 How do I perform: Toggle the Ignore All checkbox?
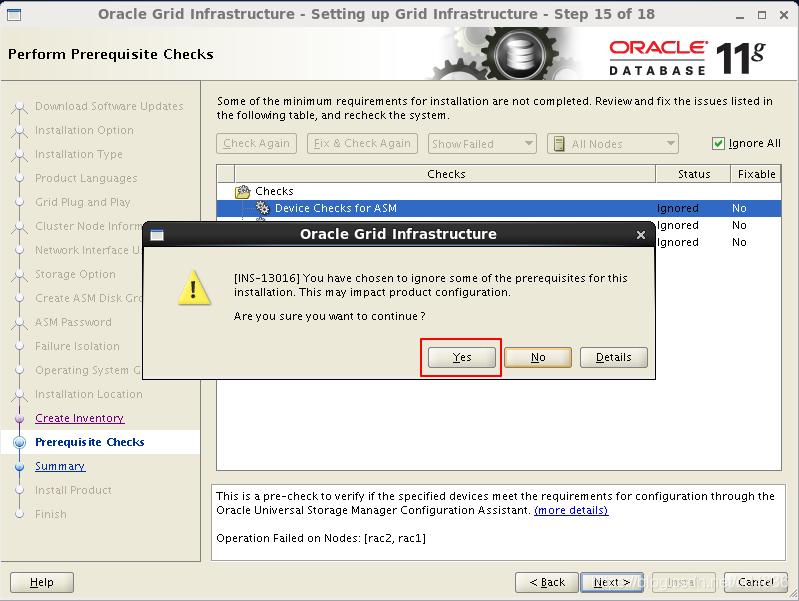point(718,143)
